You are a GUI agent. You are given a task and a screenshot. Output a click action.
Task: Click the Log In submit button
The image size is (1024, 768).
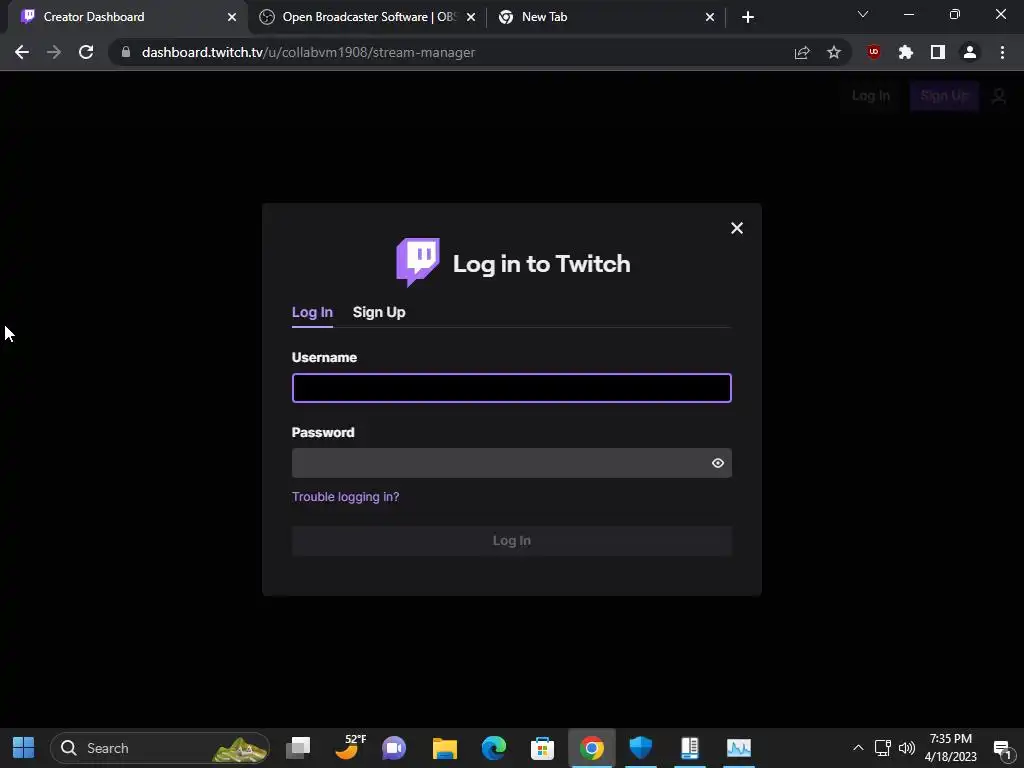[511, 541]
